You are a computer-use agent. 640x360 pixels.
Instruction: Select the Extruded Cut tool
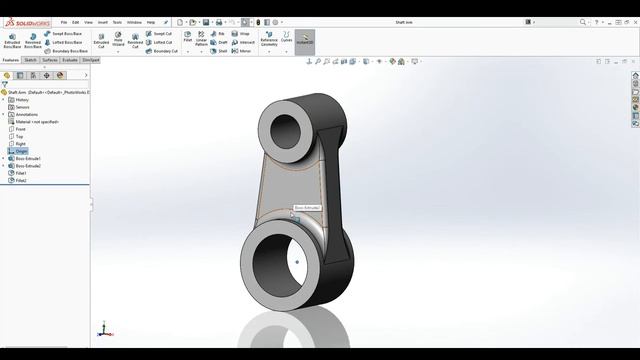point(101,41)
